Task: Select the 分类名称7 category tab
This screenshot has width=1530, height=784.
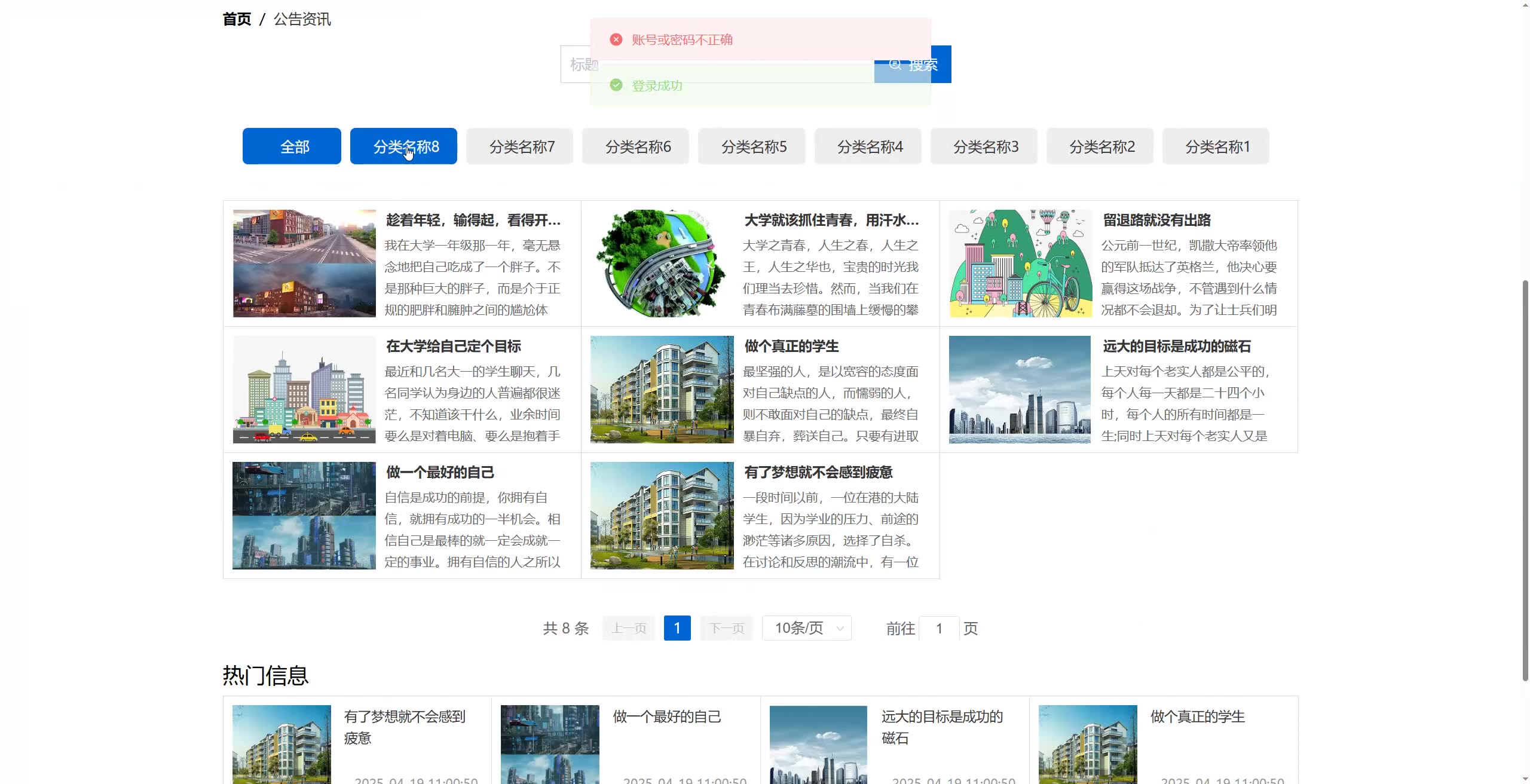Action: pos(519,146)
